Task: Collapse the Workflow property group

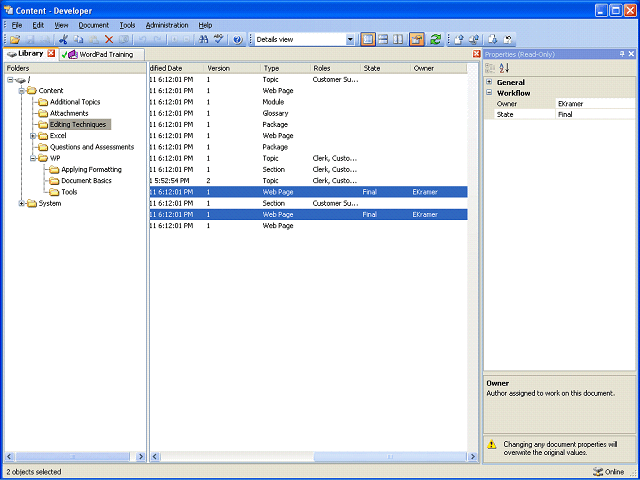Action: click(489, 93)
